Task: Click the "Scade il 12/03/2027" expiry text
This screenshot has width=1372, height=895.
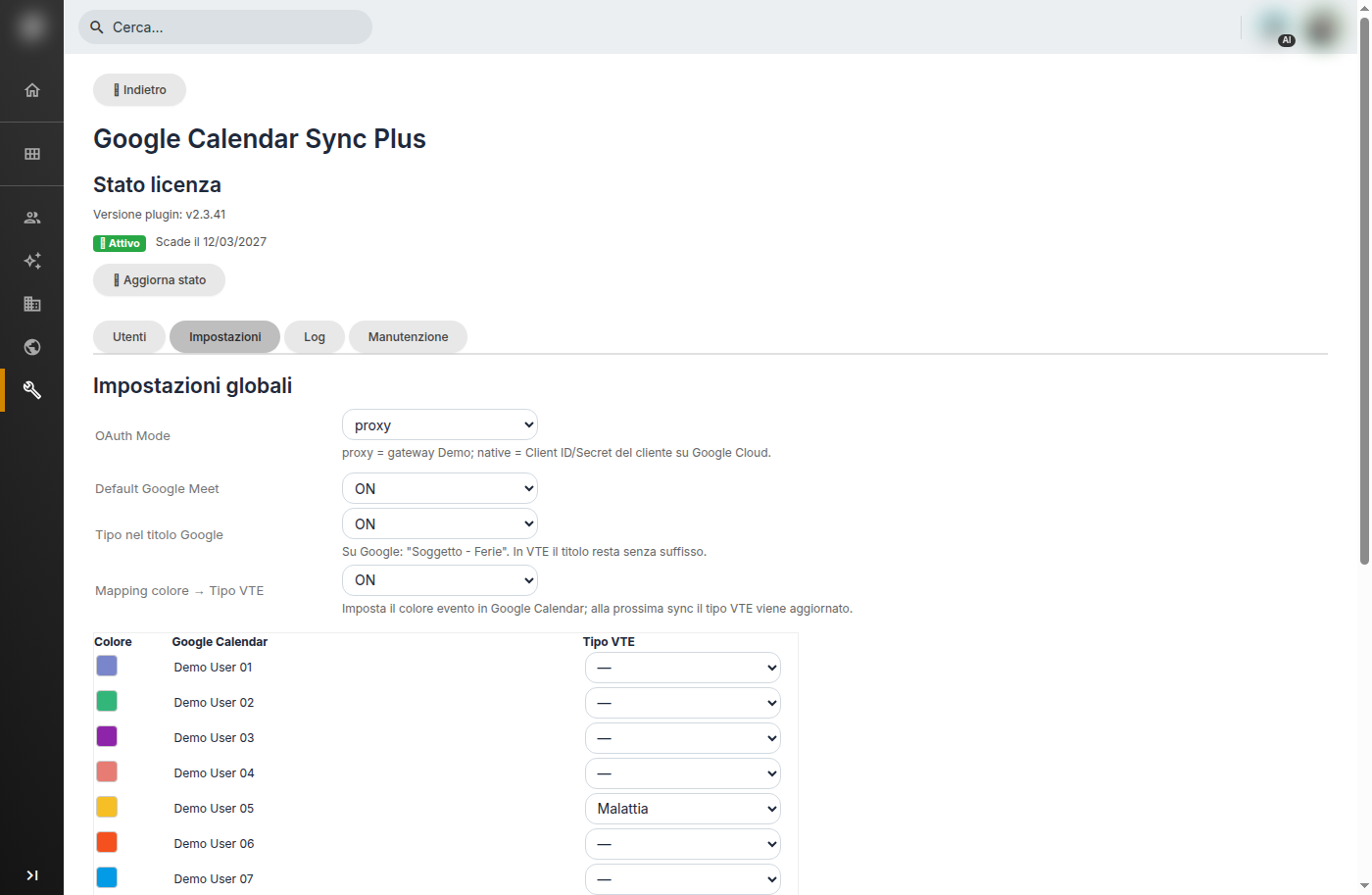Action: [x=211, y=242]
